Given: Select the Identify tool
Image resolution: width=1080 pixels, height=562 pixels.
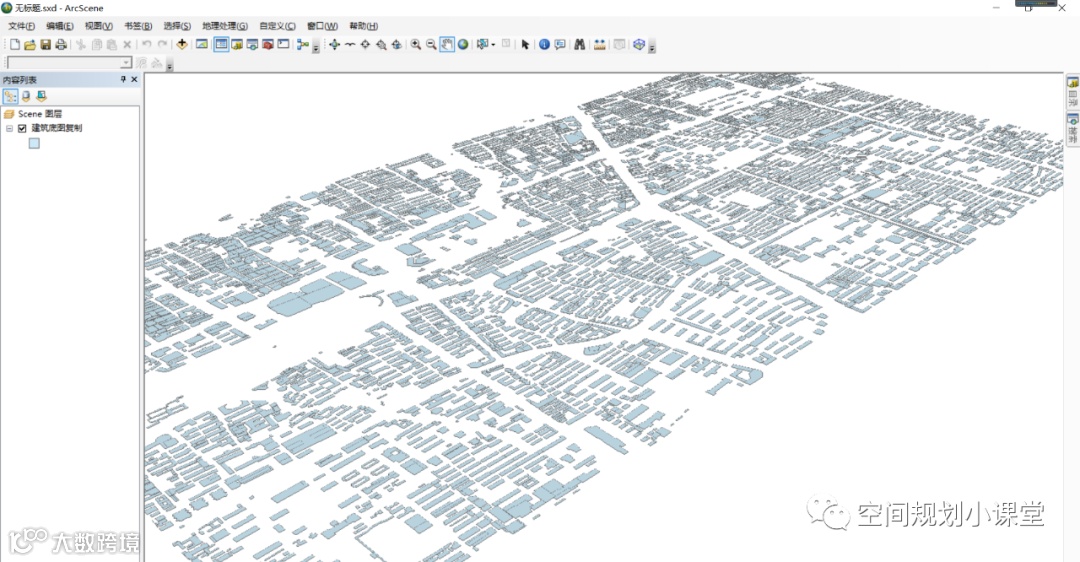Looking at the screenshot, I should coord(544,44).
